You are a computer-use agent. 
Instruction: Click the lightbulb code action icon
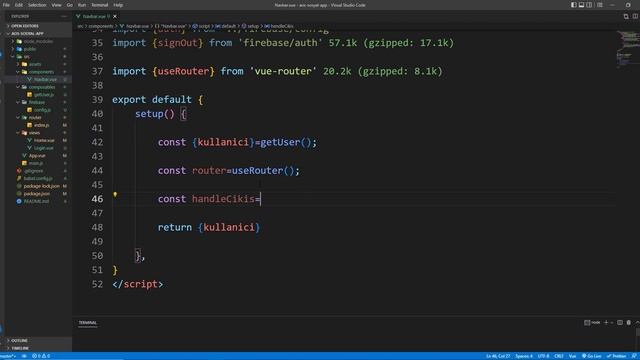[x=115, y=195]
